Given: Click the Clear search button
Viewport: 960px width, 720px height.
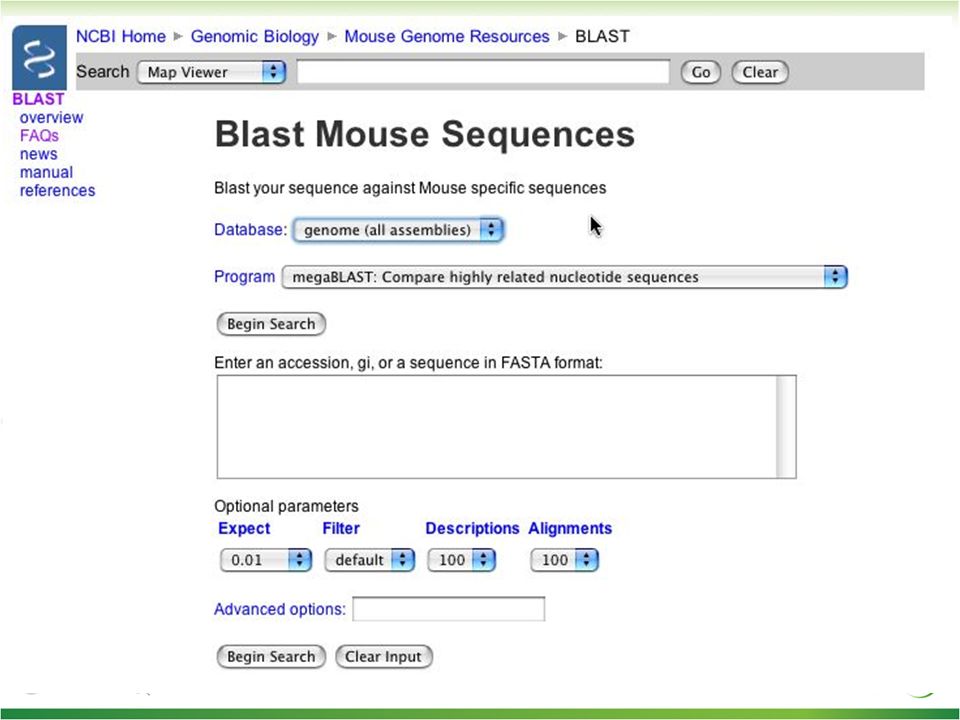Looking at the screenshot, I should click(760, 72).
